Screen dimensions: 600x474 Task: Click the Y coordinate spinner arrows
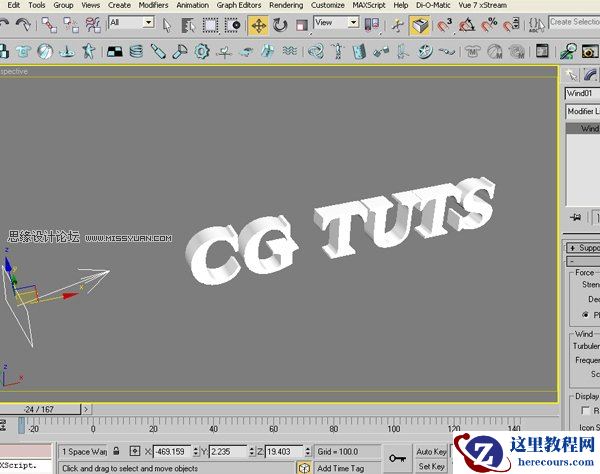click(x=252, y=452)
